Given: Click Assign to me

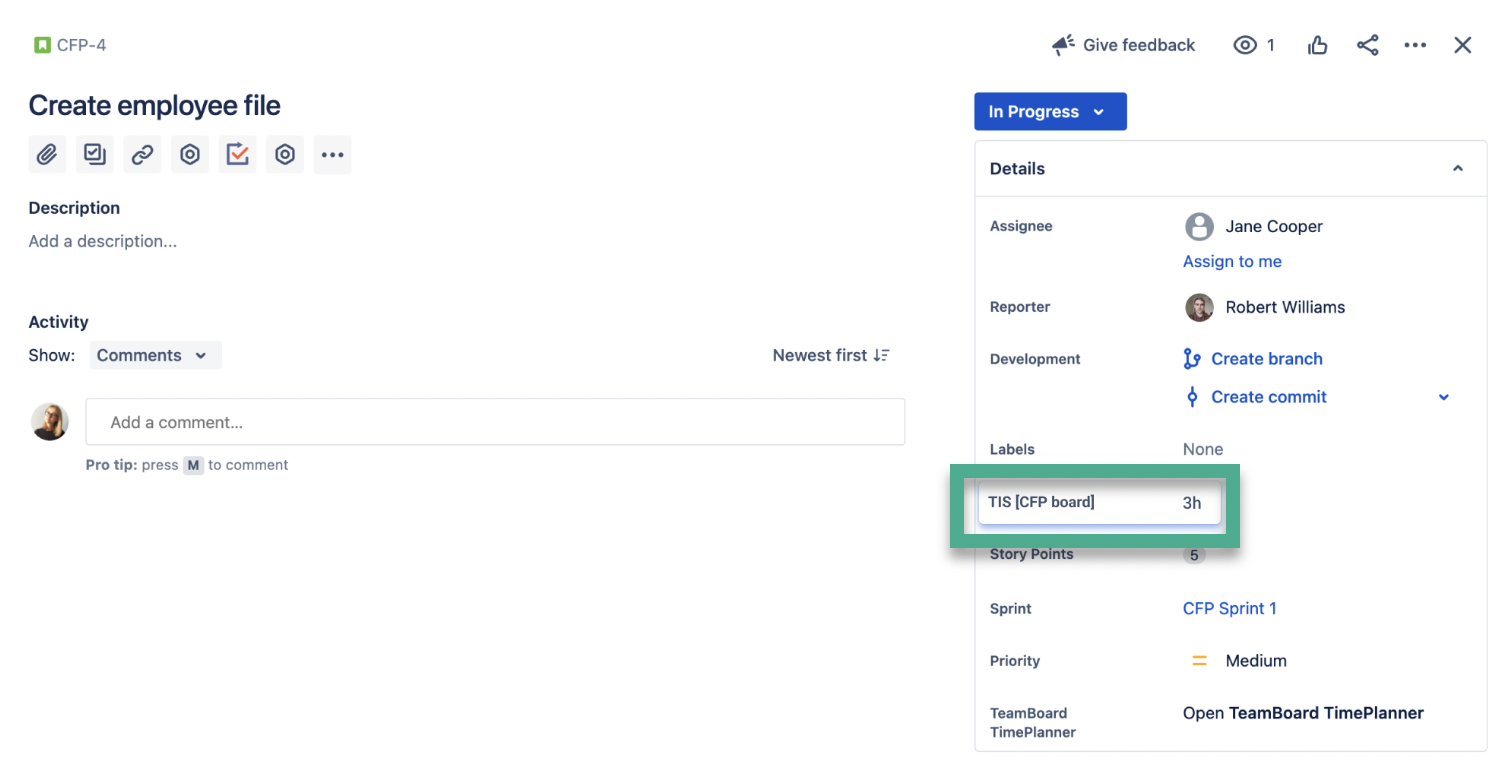Looking at the screenshot, I should pos(1232,261).
